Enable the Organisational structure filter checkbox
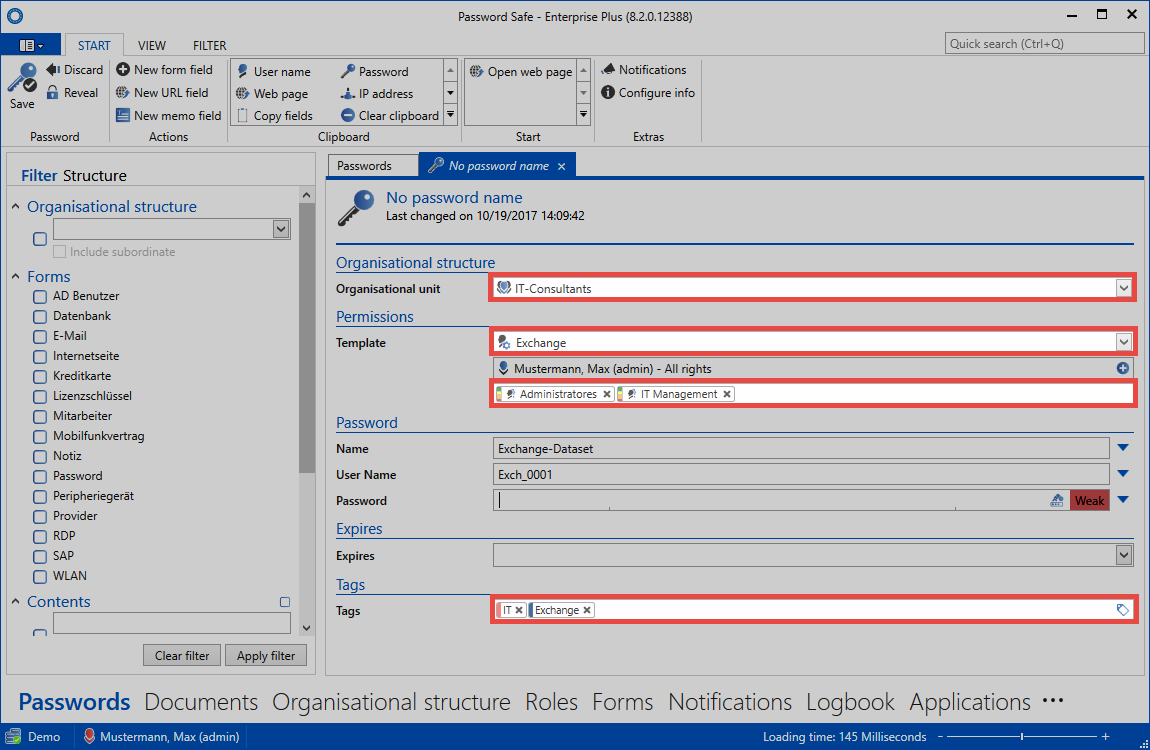The image size is (1150, 750). coord(40,238)
